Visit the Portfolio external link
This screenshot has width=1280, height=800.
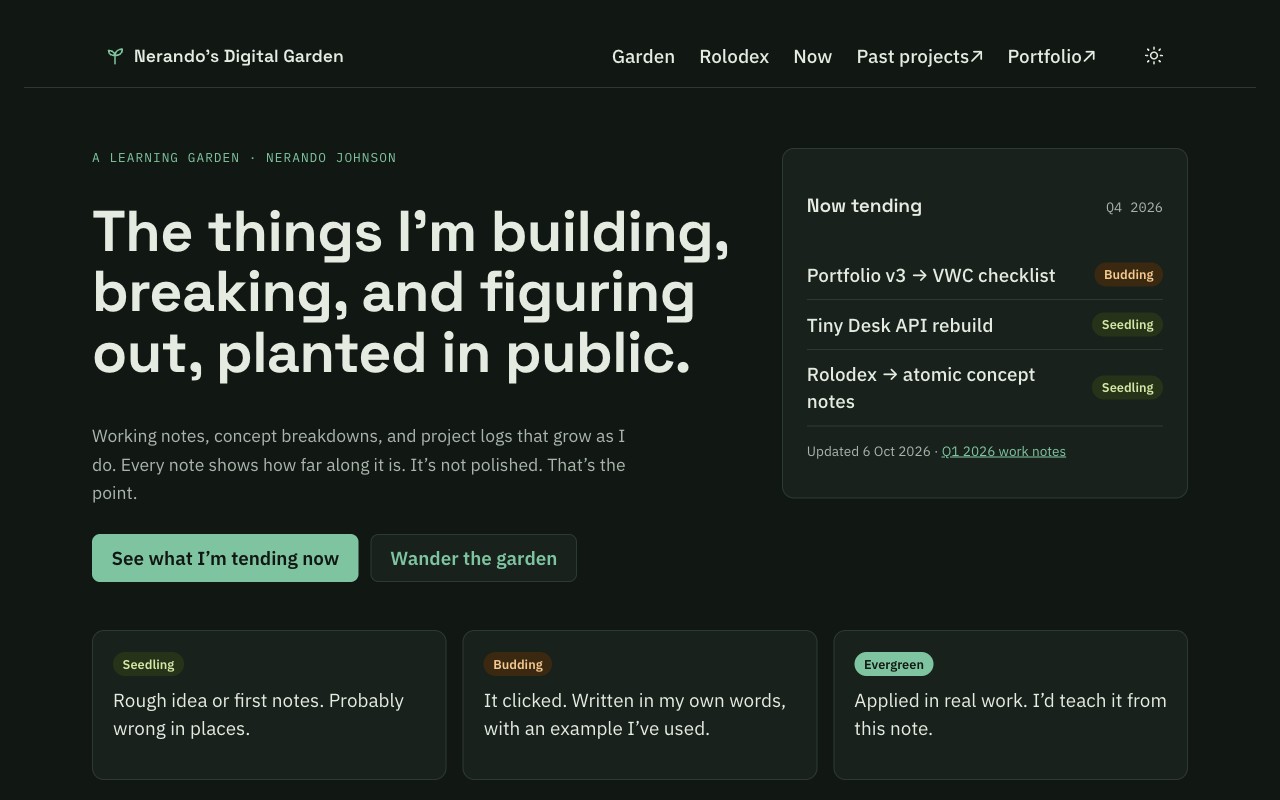1052,57
